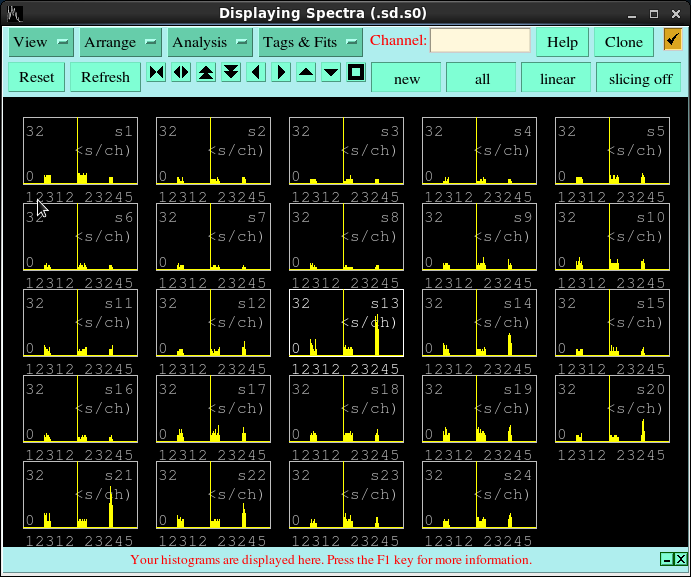The width and height of the screenshot is (691, 577).
Task: Close the status message bar
Action: (680, 559)
